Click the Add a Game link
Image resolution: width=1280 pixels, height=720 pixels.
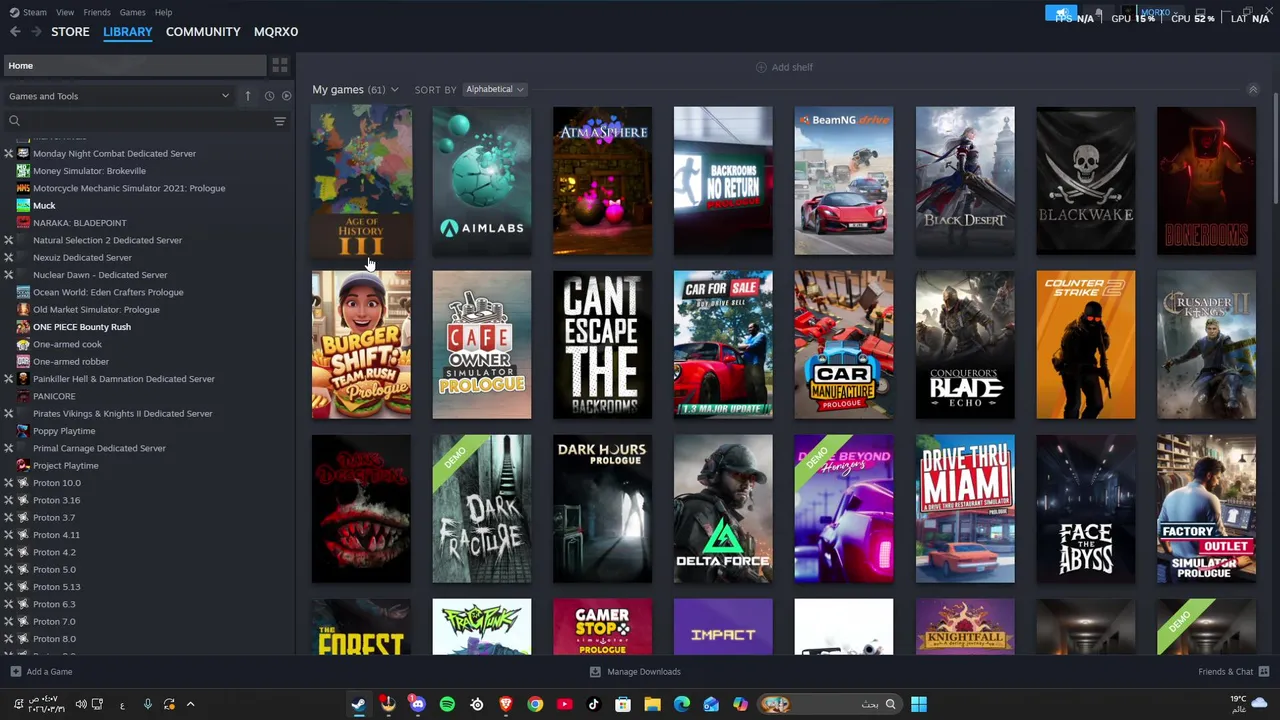click(x=49, y=672)
